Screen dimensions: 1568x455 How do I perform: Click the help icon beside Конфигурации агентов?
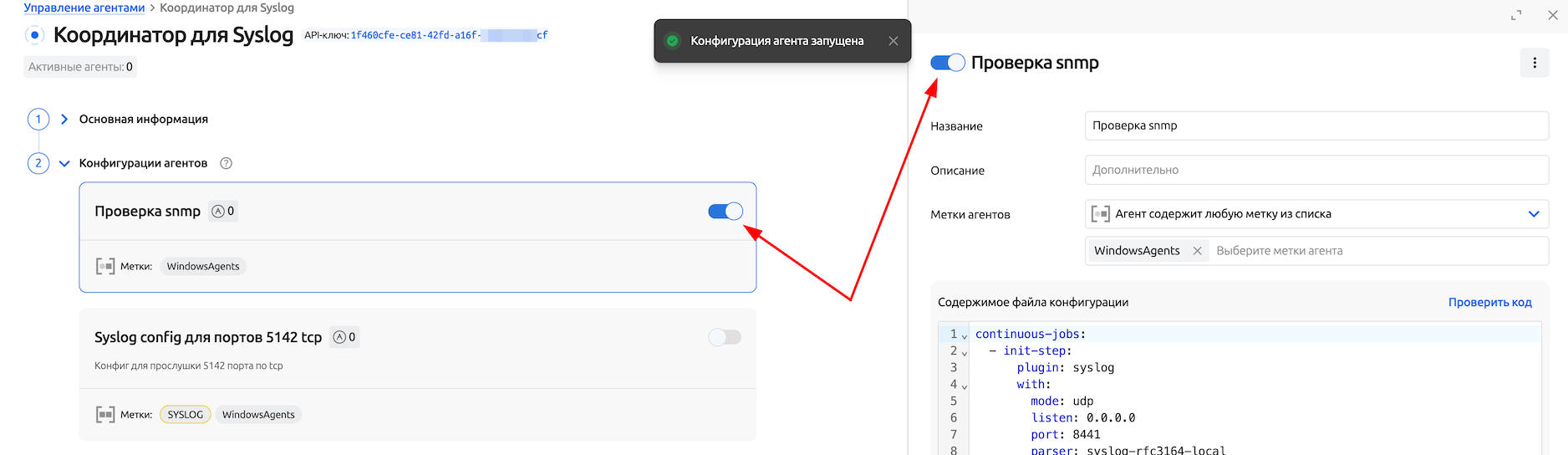pos(226,163)
